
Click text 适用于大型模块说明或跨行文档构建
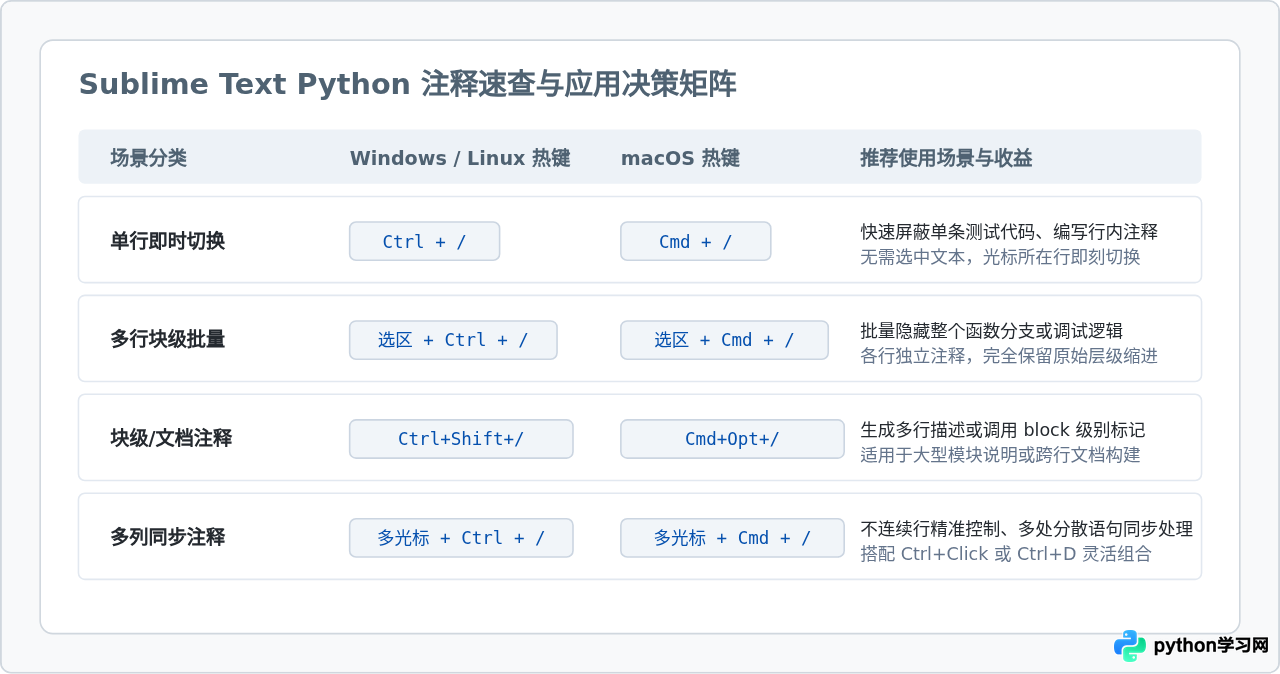1000,454
